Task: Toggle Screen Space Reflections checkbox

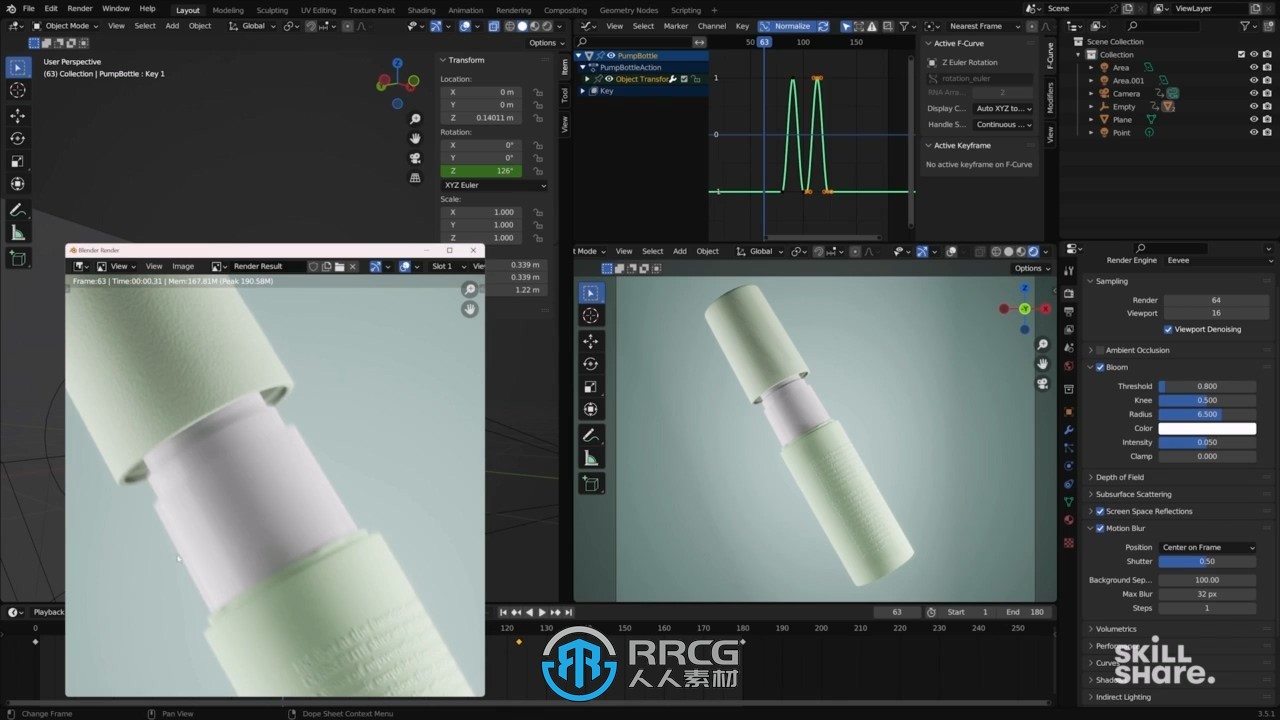Action: [1100, 511]
